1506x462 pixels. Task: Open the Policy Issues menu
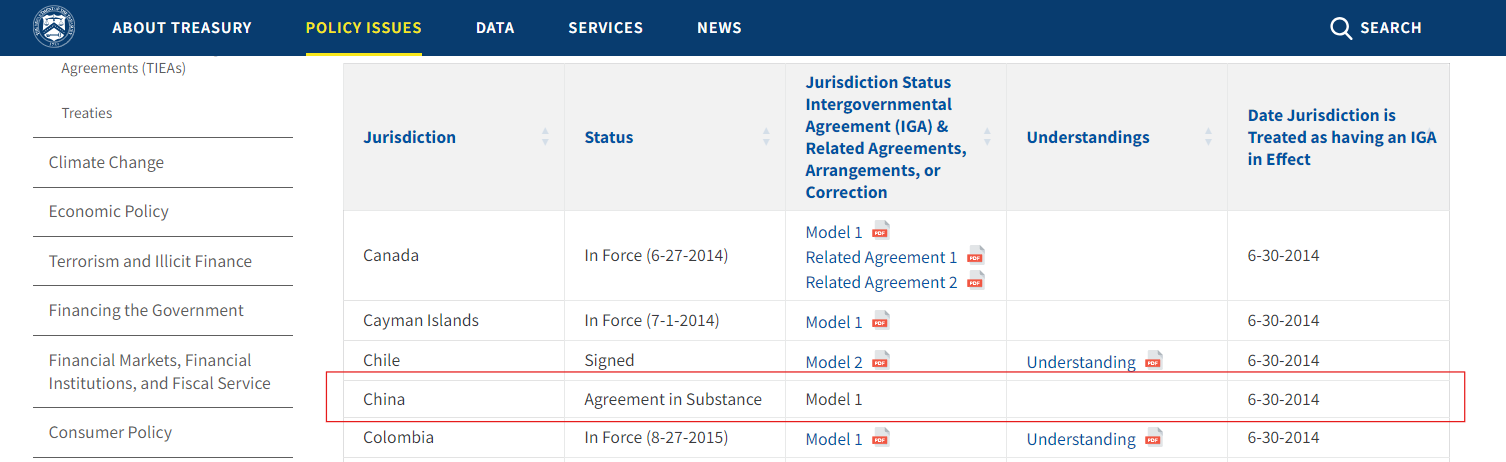364,28
